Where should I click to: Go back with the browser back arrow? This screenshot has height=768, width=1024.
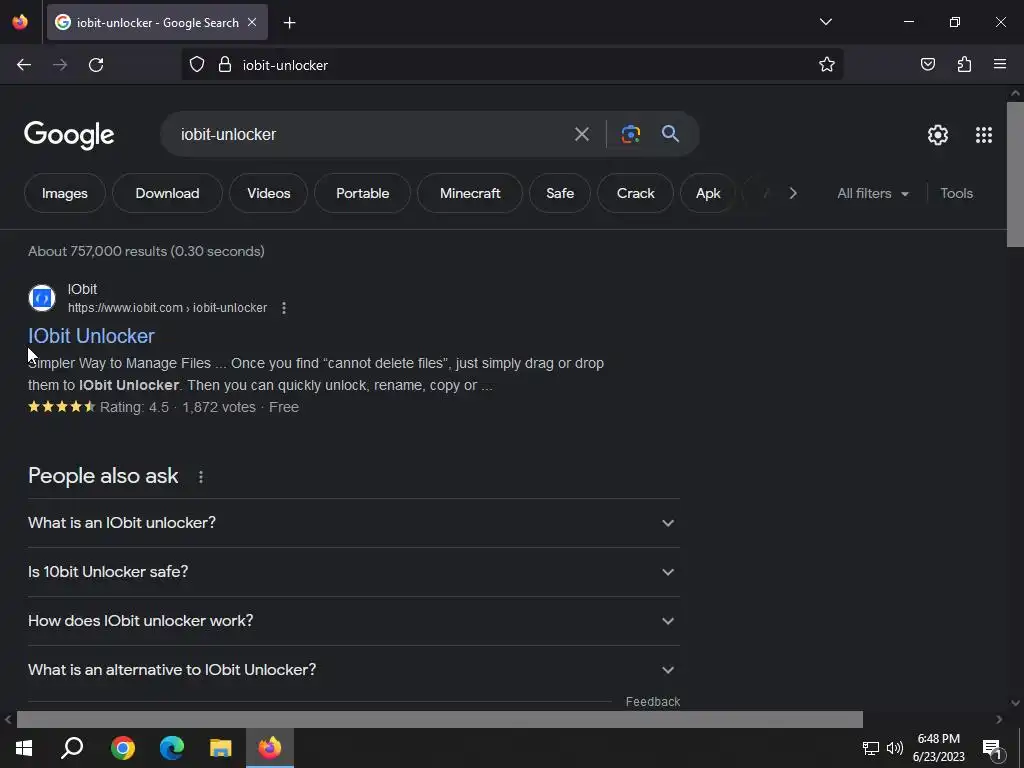pos(24,65)
